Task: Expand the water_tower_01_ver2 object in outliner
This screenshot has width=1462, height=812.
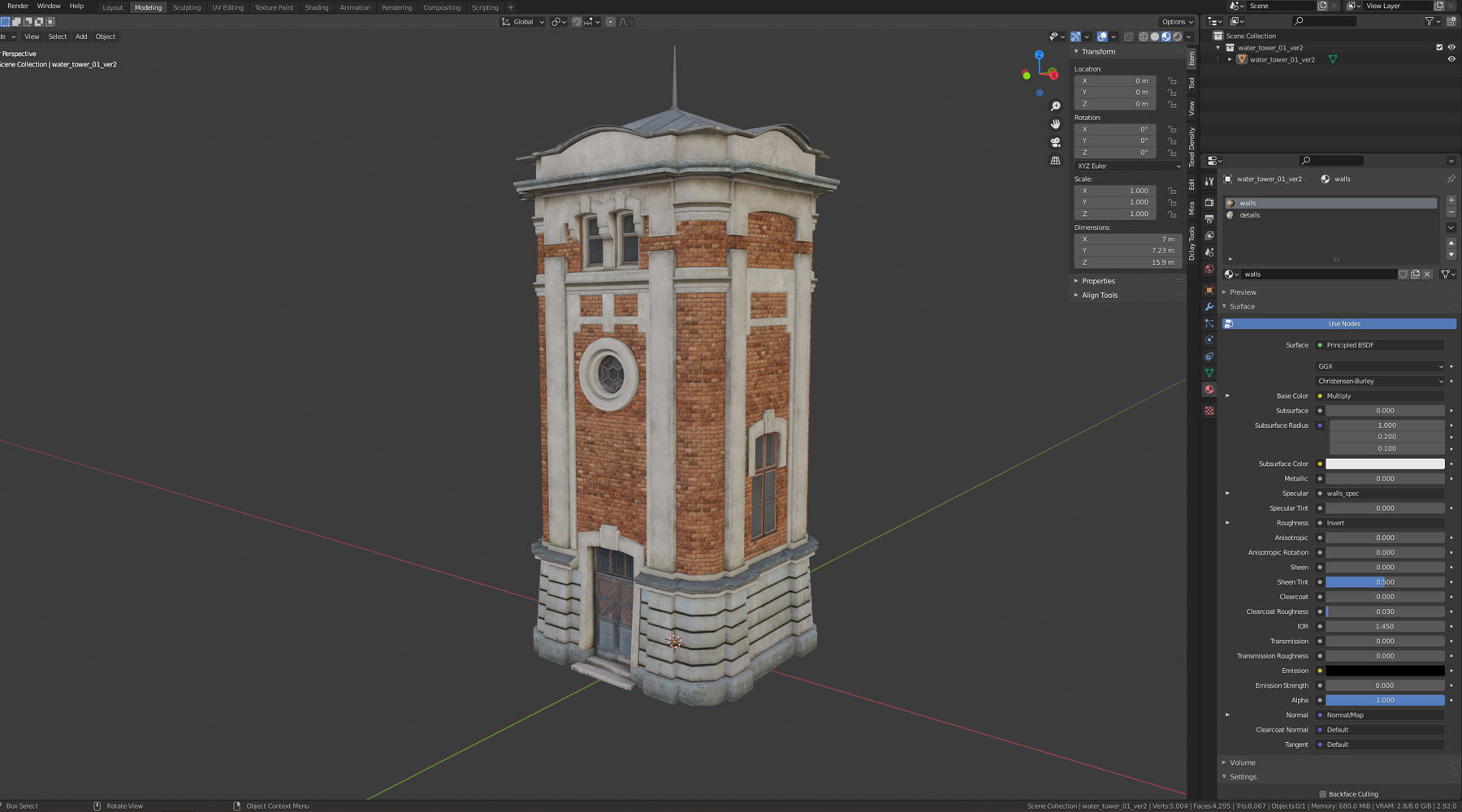Action: tap(1230, 59)
